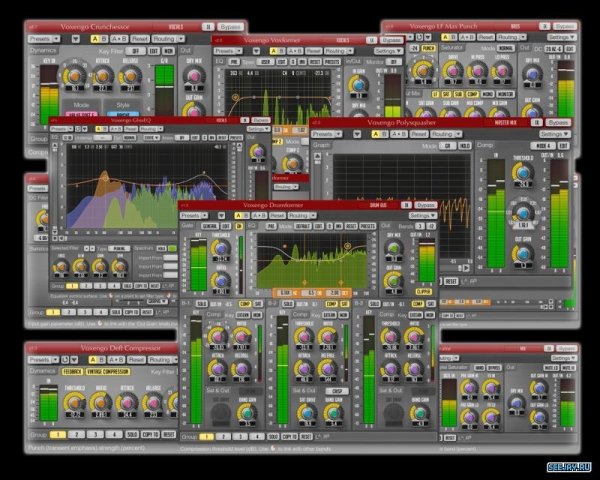Viewport: 600px width, 480px height.
Task: Open the Graph section tab in Polysquasher
Action: 321,145
